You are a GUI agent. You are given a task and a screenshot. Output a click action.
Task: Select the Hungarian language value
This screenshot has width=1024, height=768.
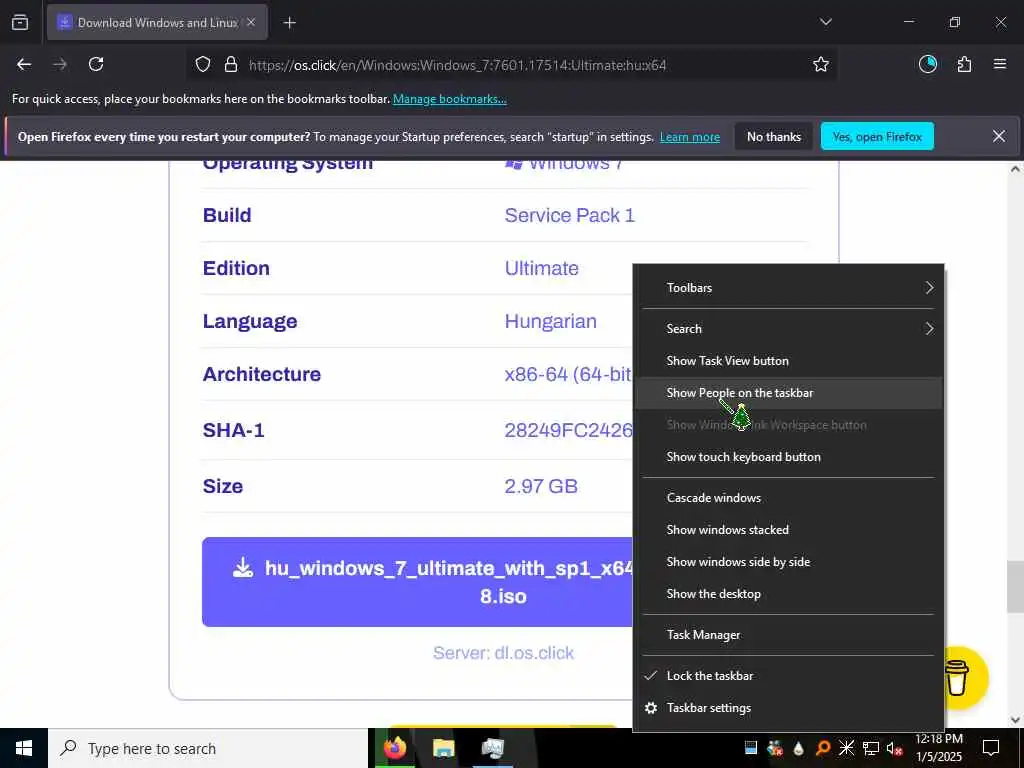coord(551,321)
